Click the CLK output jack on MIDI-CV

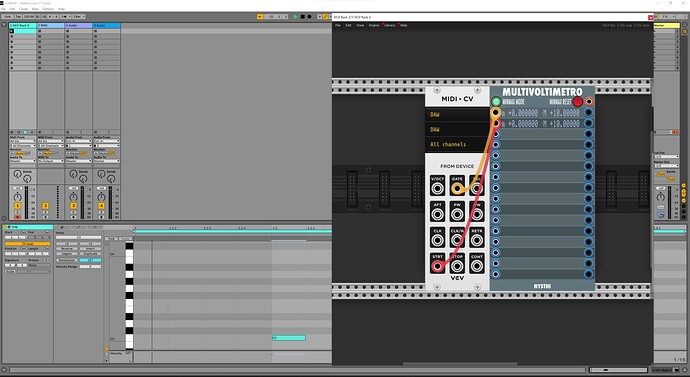(437, 240)
